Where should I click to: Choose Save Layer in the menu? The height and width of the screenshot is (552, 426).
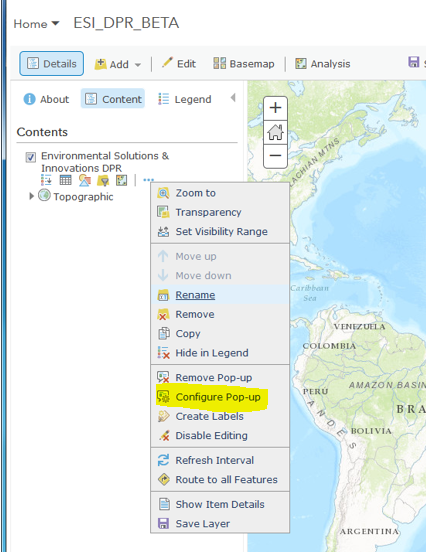(220, 524)
